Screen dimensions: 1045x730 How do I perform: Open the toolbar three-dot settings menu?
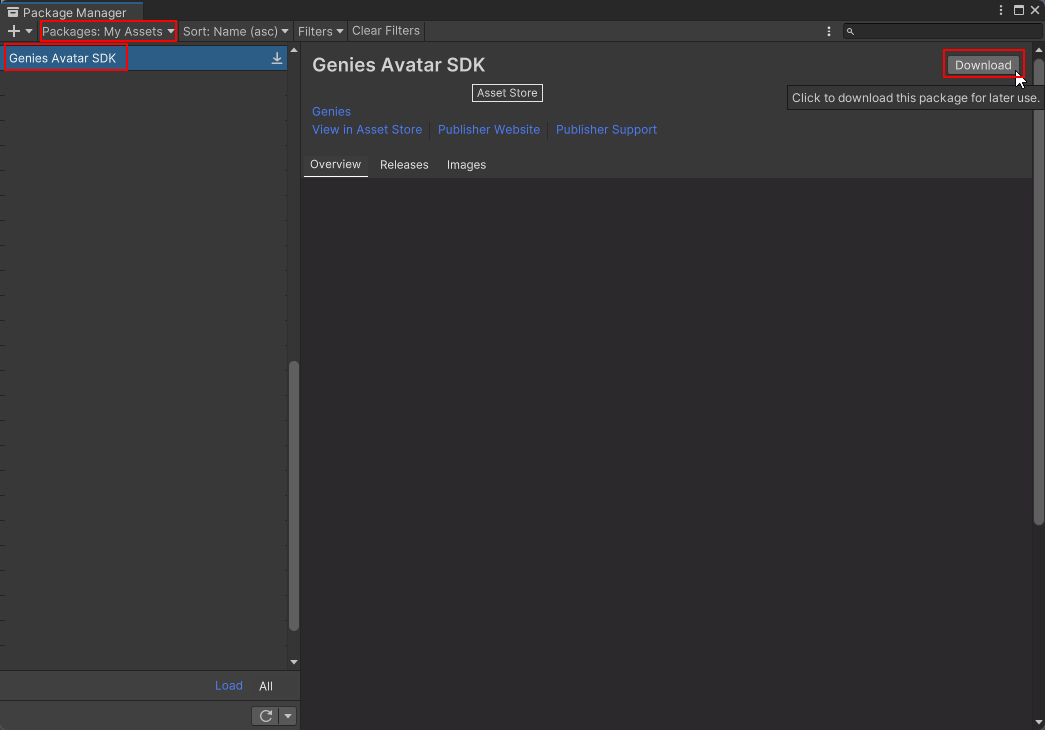tap(829, 31)
